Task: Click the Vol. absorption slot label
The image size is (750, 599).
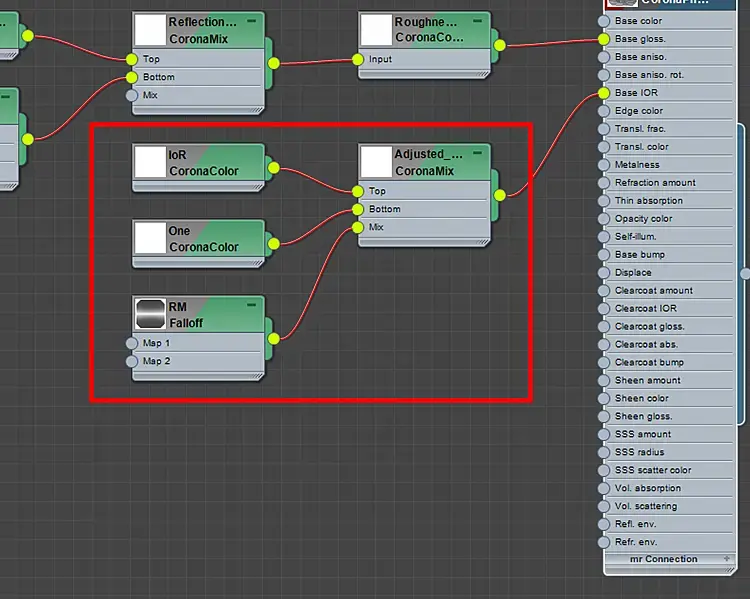Action: [x=648, y=488]
